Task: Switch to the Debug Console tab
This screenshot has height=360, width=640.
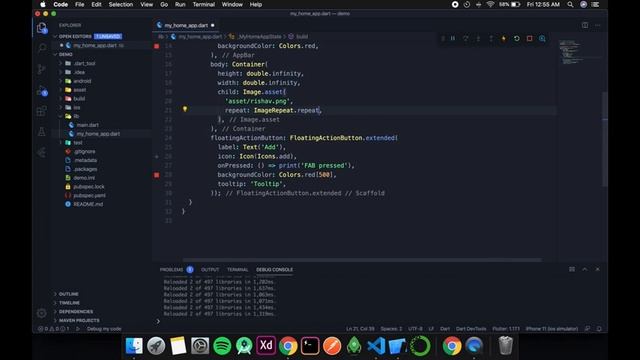Action: click(x=274, y=269)
